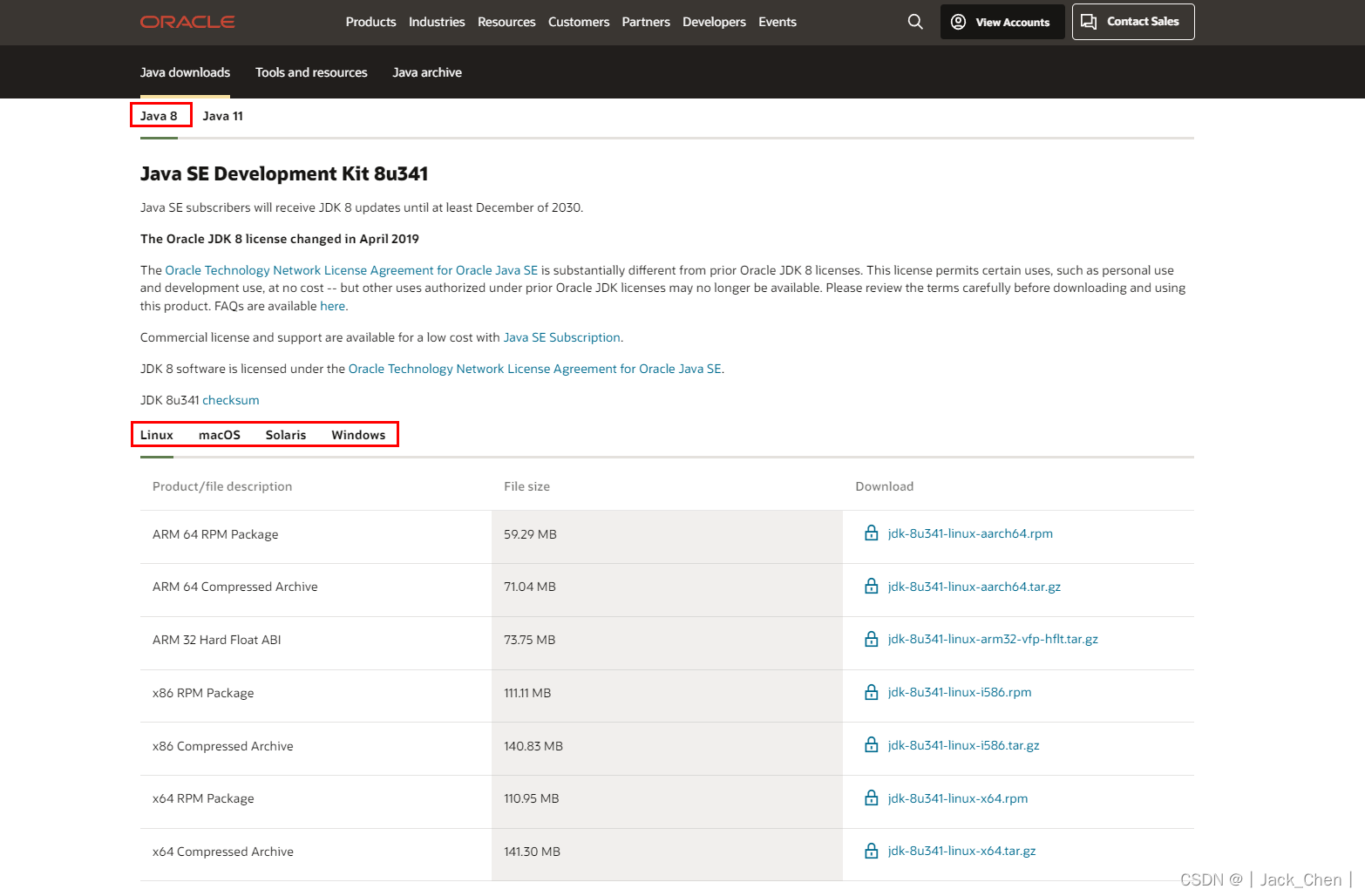The width and height of the screenshot is (1365, 896).
Task: Download jdk-8u341-linux-x64.tar.gz
Action: coord(962,851)
